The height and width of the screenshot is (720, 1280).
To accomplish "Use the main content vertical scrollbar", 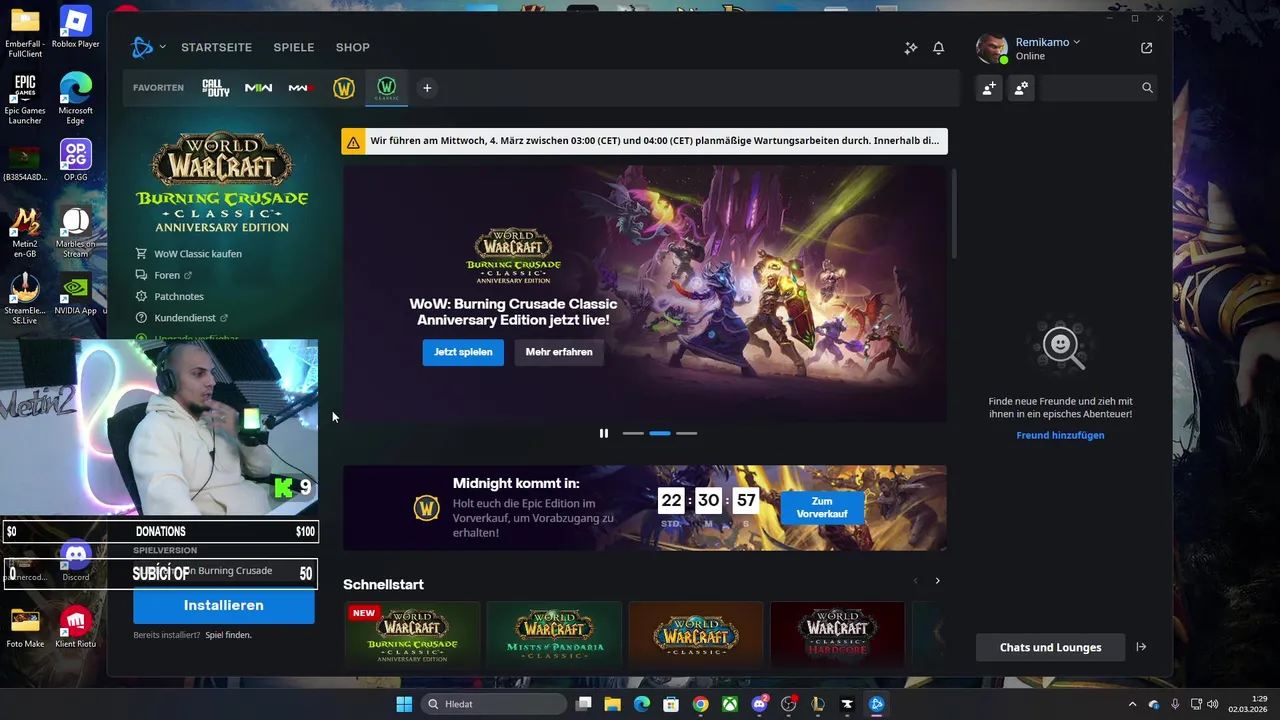I will pos(954,215).
